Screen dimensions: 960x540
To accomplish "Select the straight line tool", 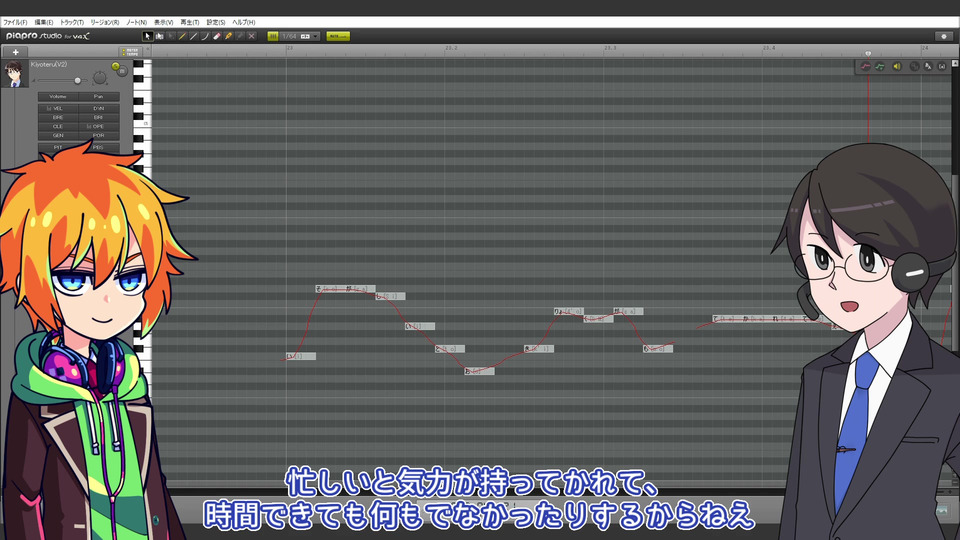I will 193,36.
